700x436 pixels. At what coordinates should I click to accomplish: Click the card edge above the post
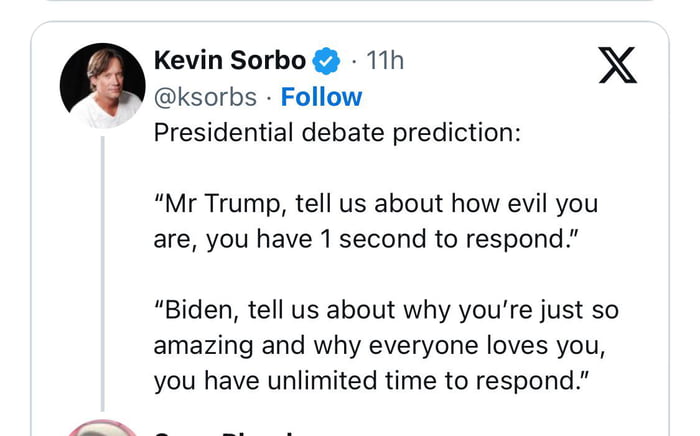pos(350,22)
